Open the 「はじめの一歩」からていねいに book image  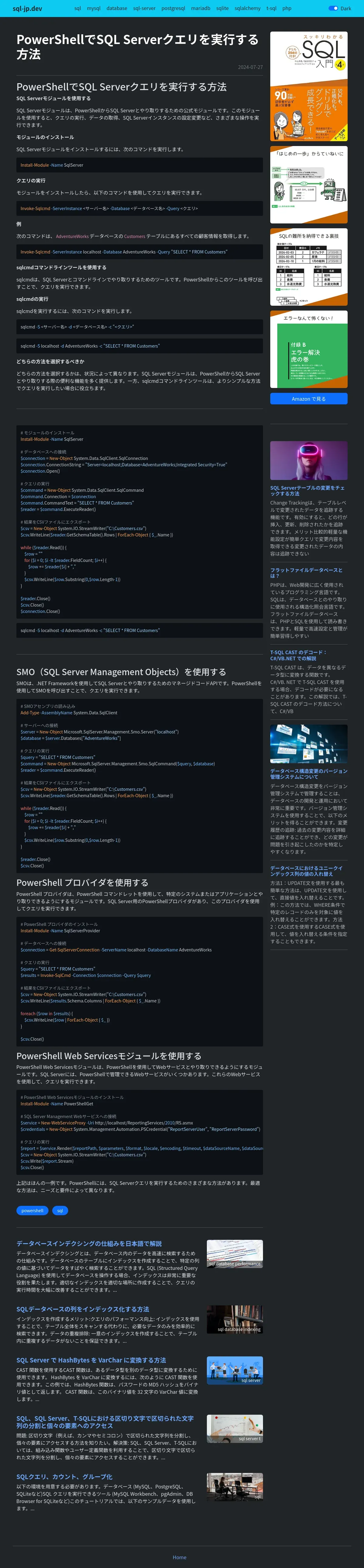coord(308,185)
